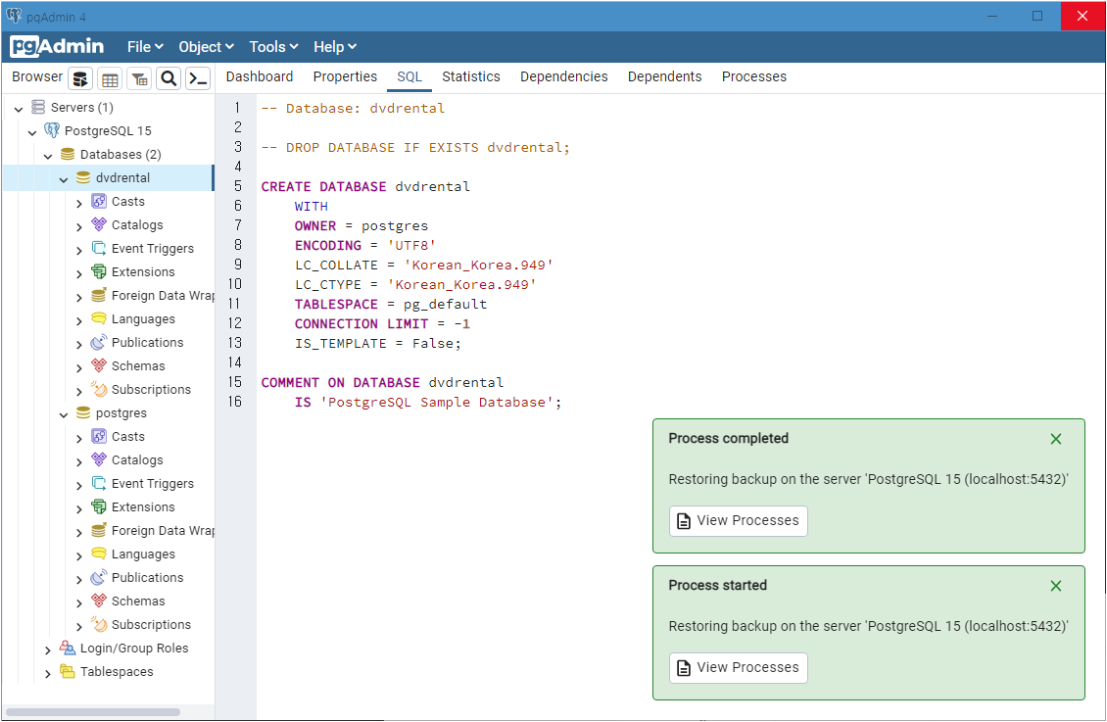Click the Login/Group Roles icon

(68, 647)
